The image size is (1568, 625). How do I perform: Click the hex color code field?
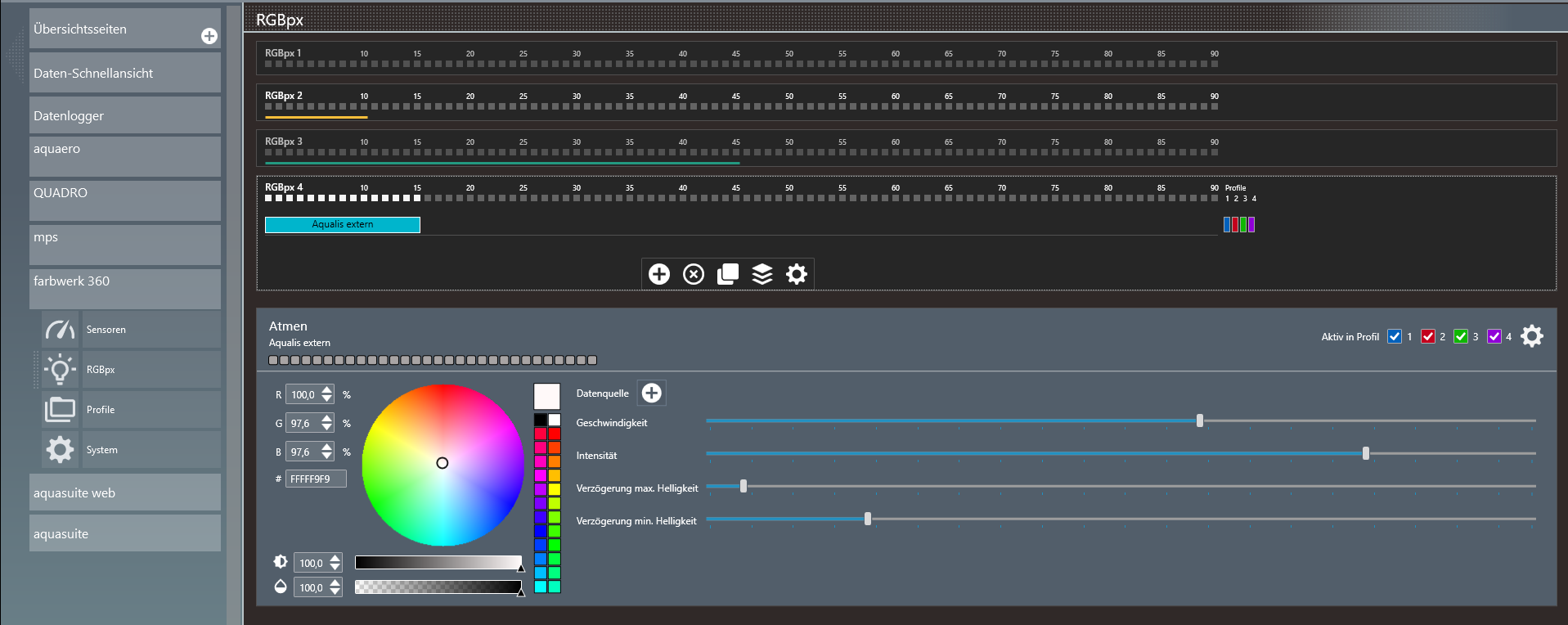[x=316, y=479]
